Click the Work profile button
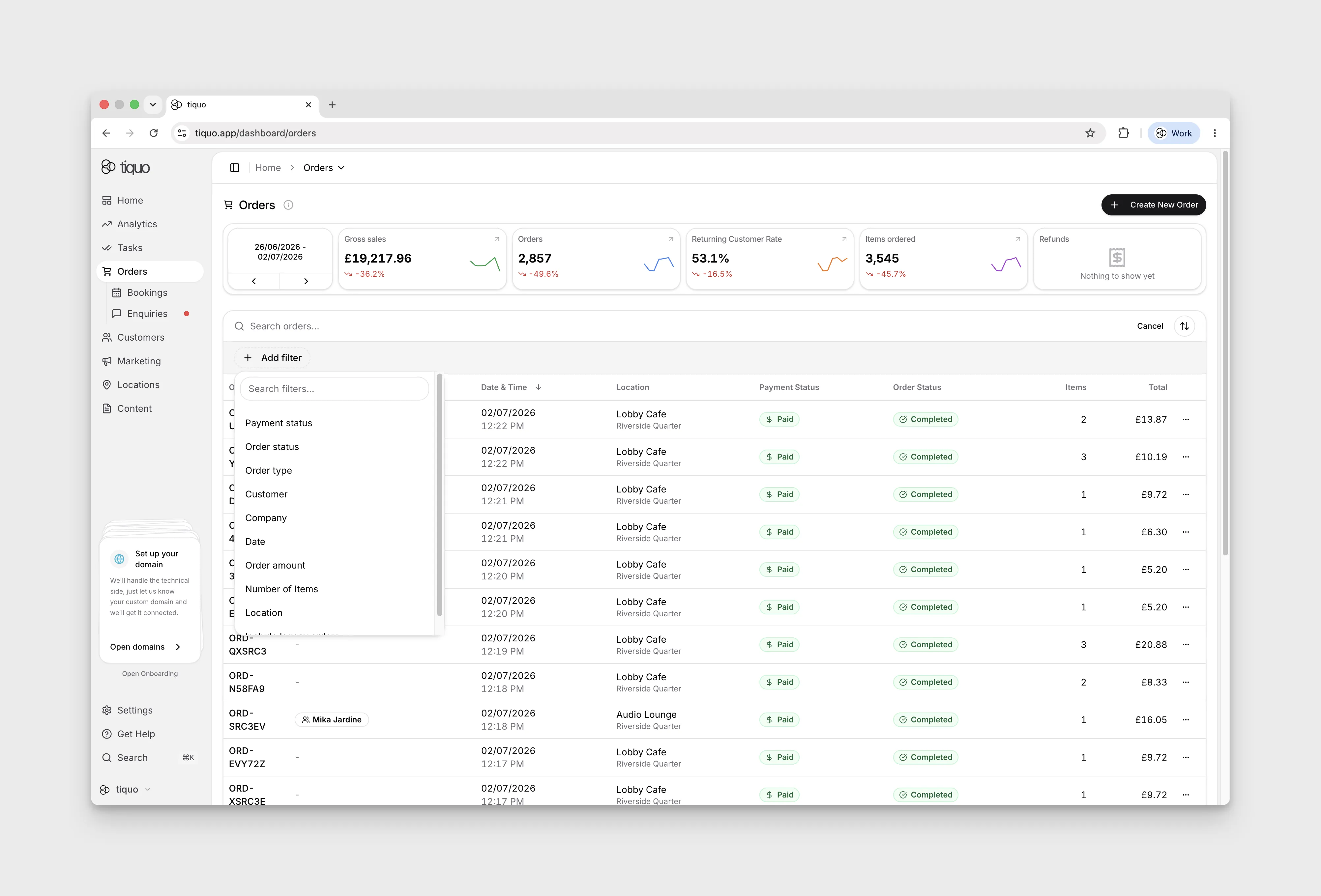 point(1174,133)
